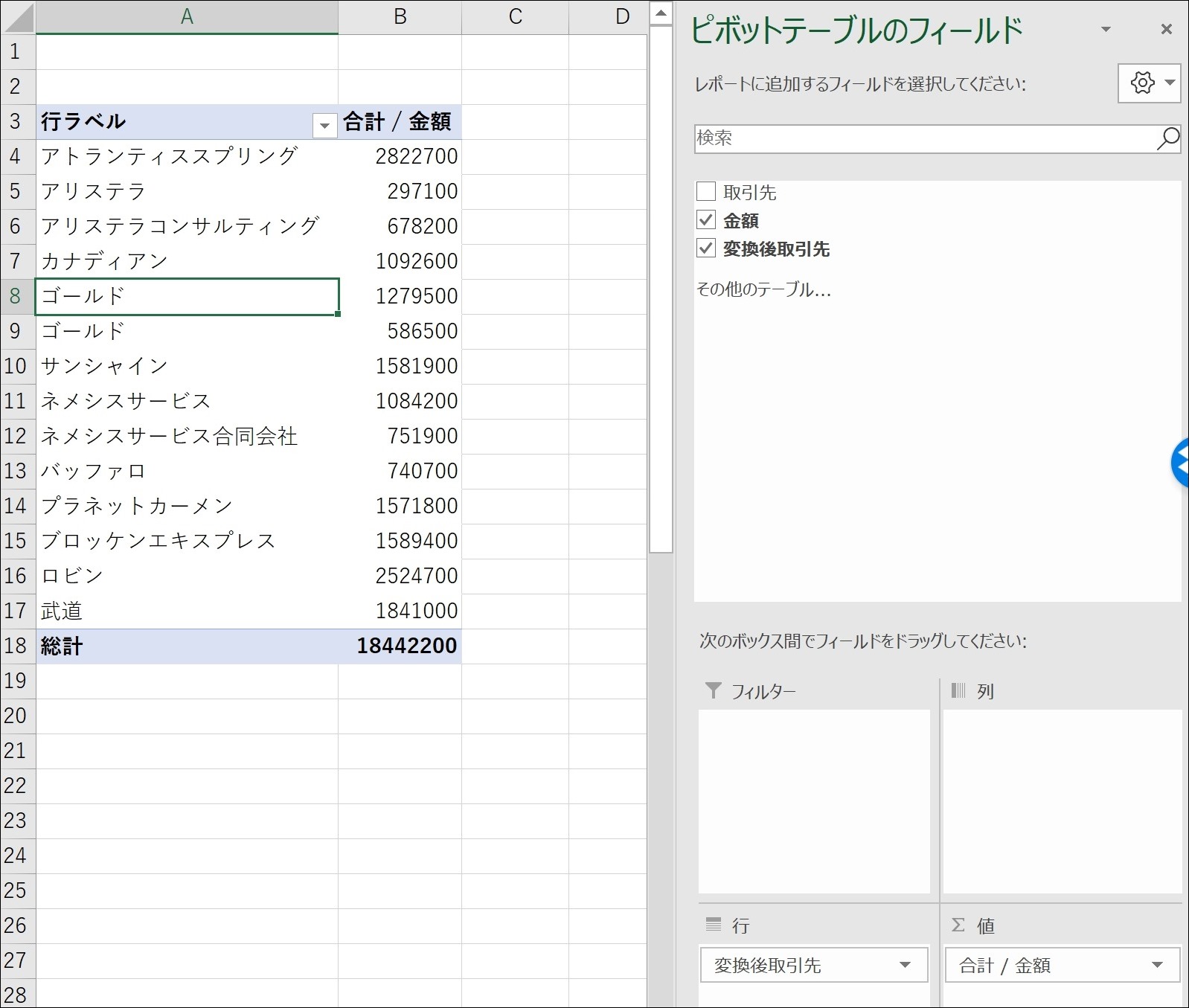Viewport: 1189px width, 1008px height.
Task: Select the value 2822700
Action: click(400, 156)
